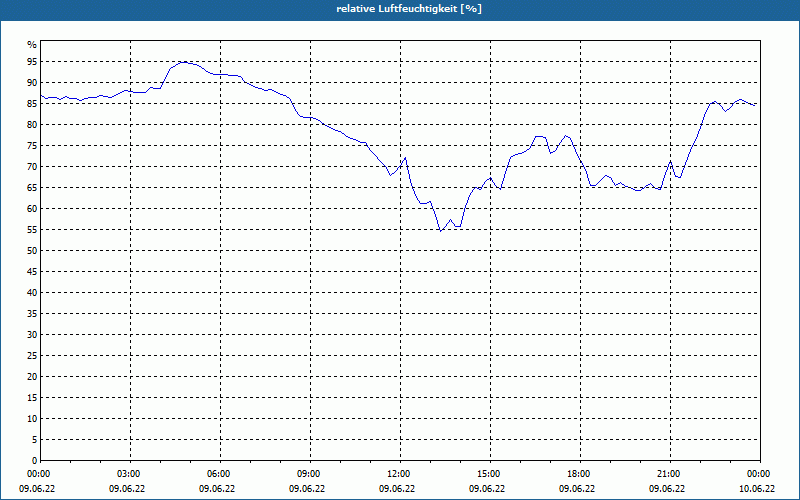Screen dimensions: 800x500
Task: Click the 60 y-axis label
Action: pos(32,209)
